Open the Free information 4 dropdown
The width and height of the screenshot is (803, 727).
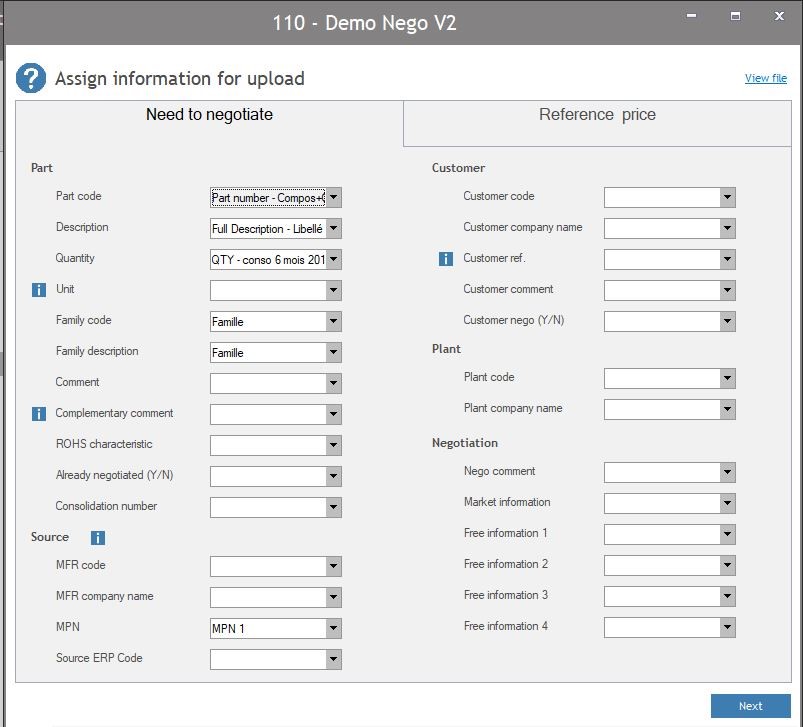click(727, 628)
